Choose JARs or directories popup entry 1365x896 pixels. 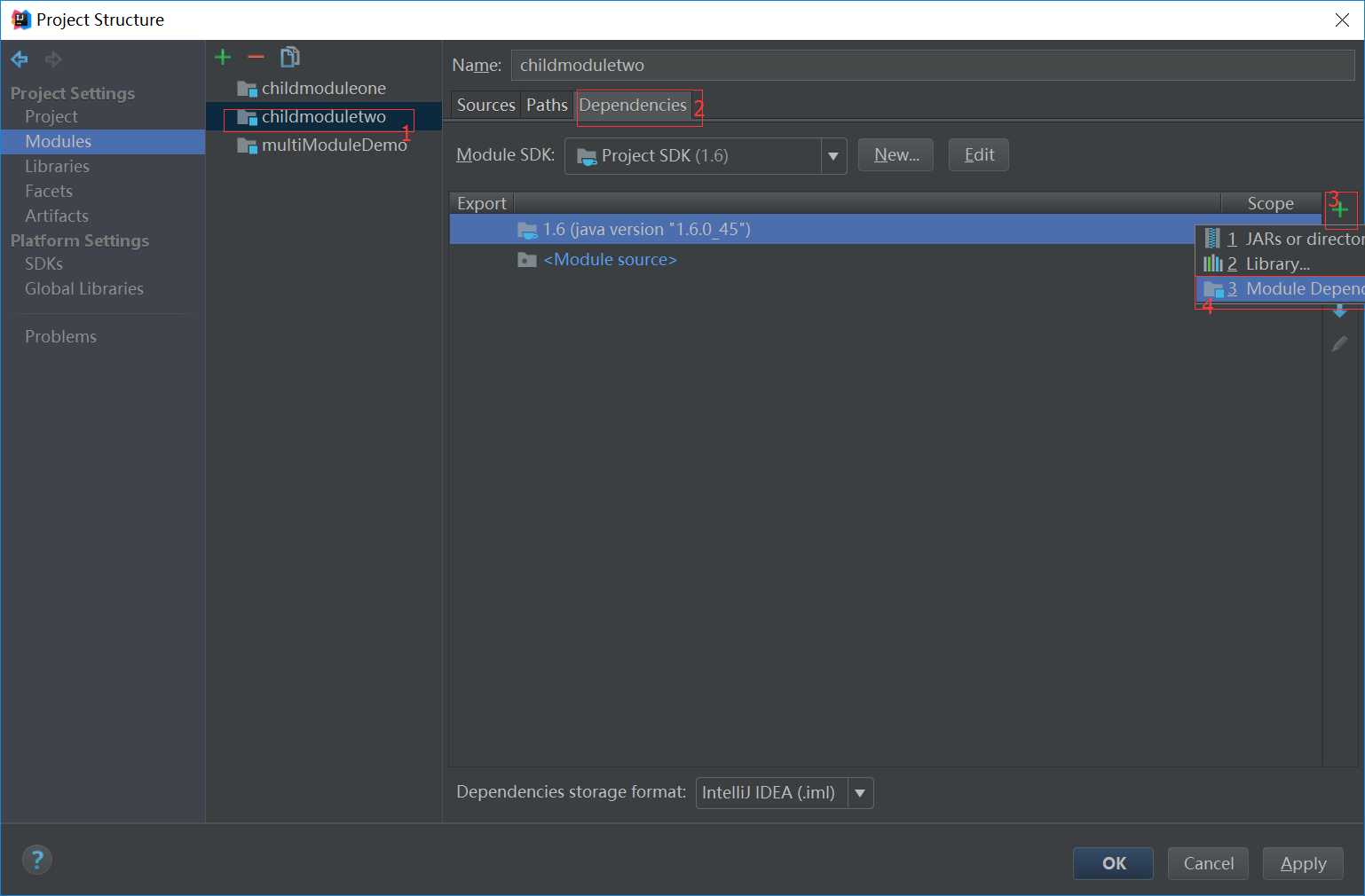[x=1281, y=239]
